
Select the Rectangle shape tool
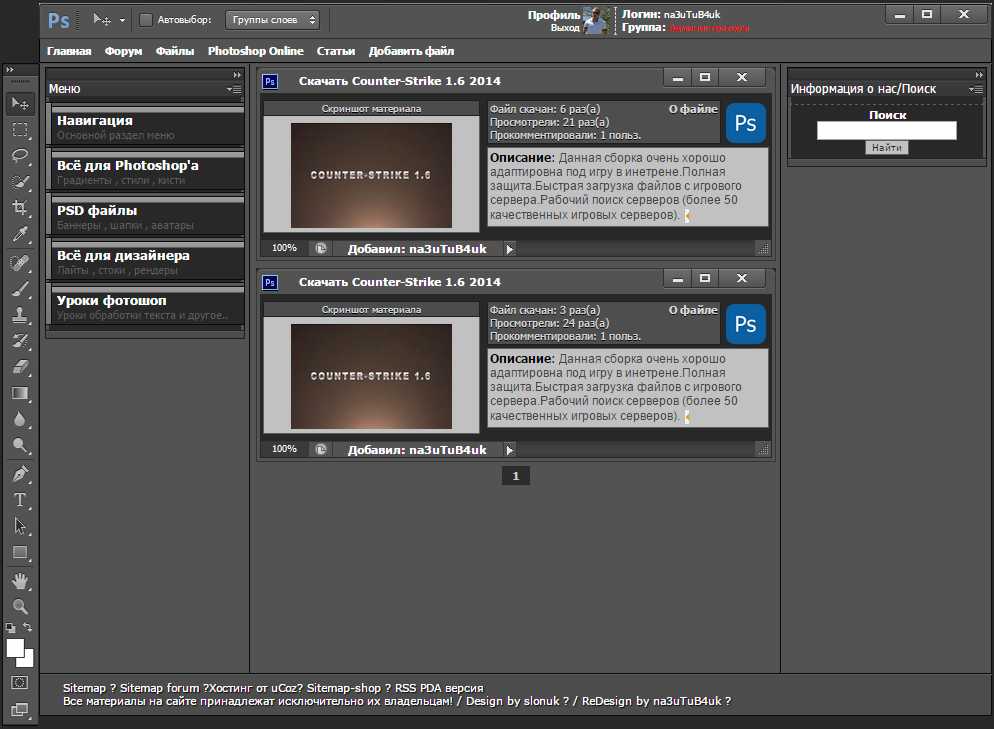20,552
